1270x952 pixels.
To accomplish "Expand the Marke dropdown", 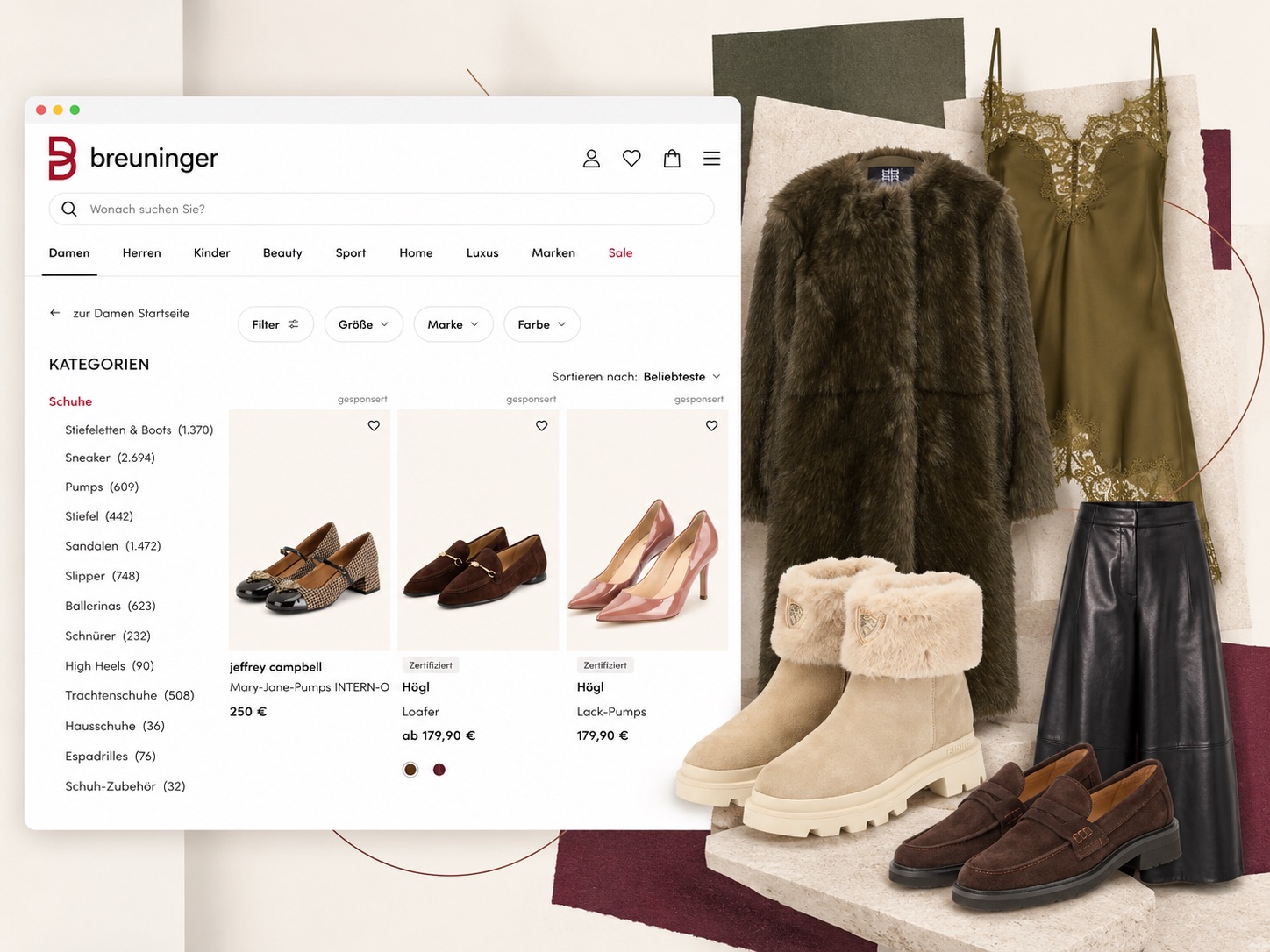I will pos(453,324).
